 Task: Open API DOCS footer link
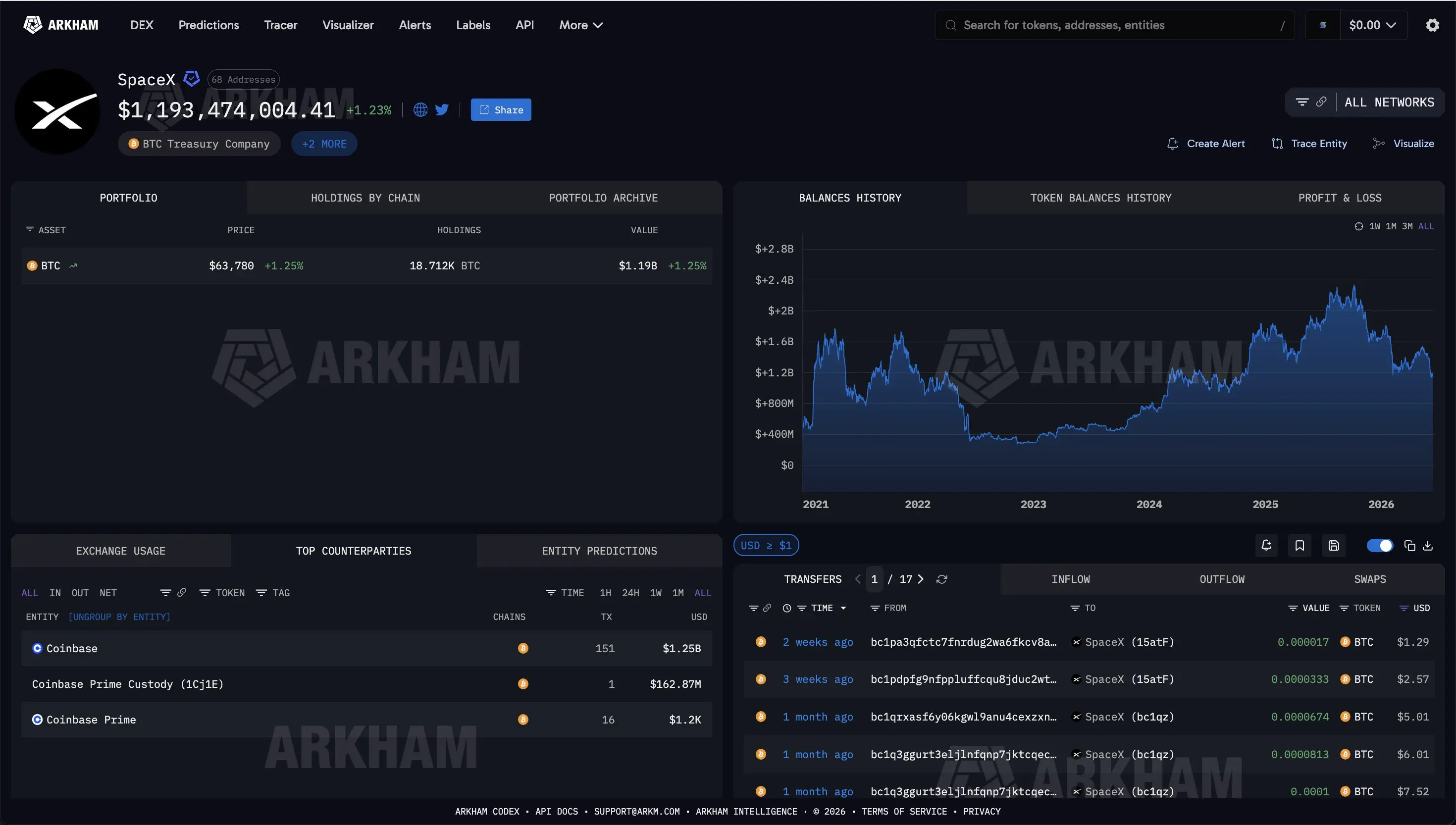556,812
